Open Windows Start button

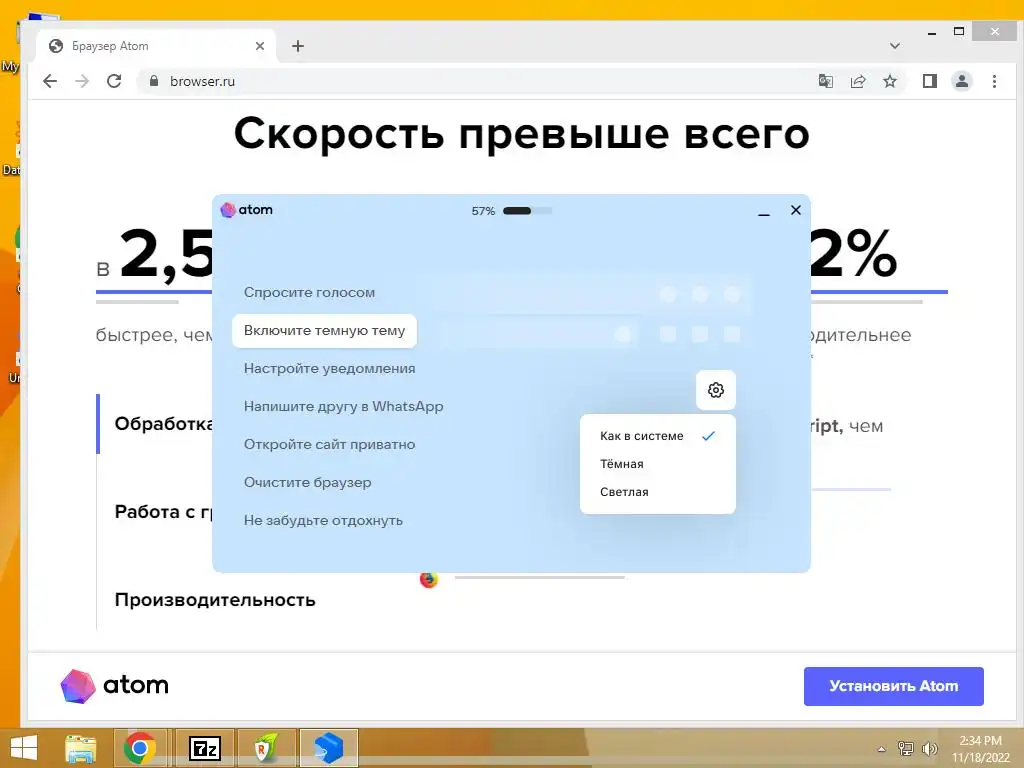[24, 748]
